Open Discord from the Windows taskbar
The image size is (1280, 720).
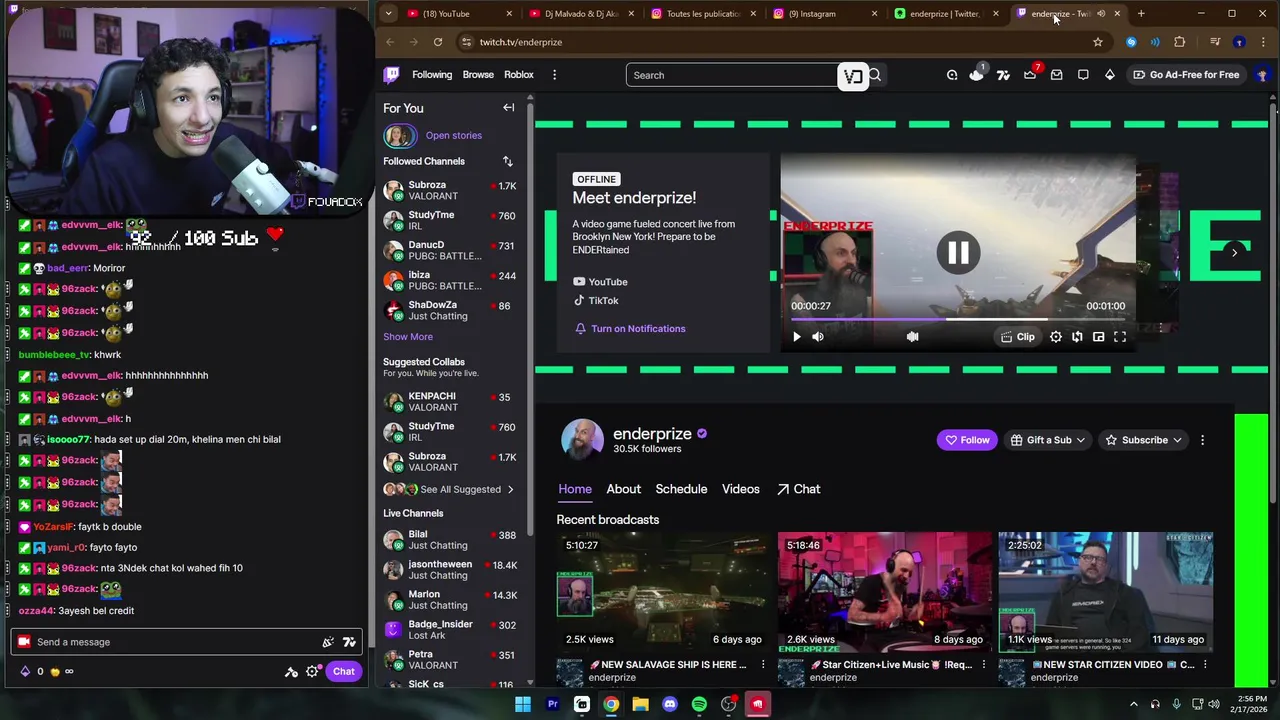click(x=670, y=704)
